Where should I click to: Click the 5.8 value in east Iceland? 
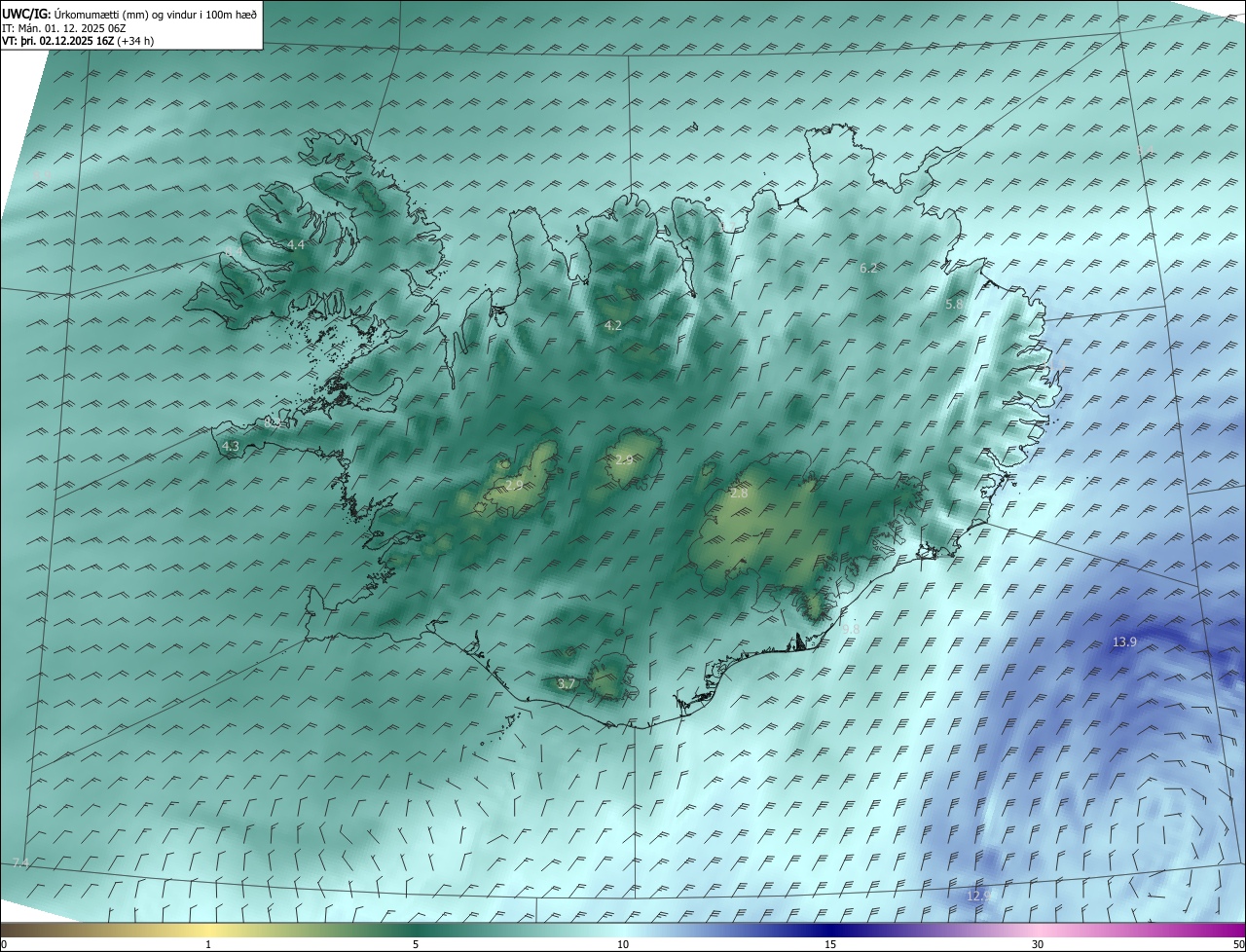point(955,304)
